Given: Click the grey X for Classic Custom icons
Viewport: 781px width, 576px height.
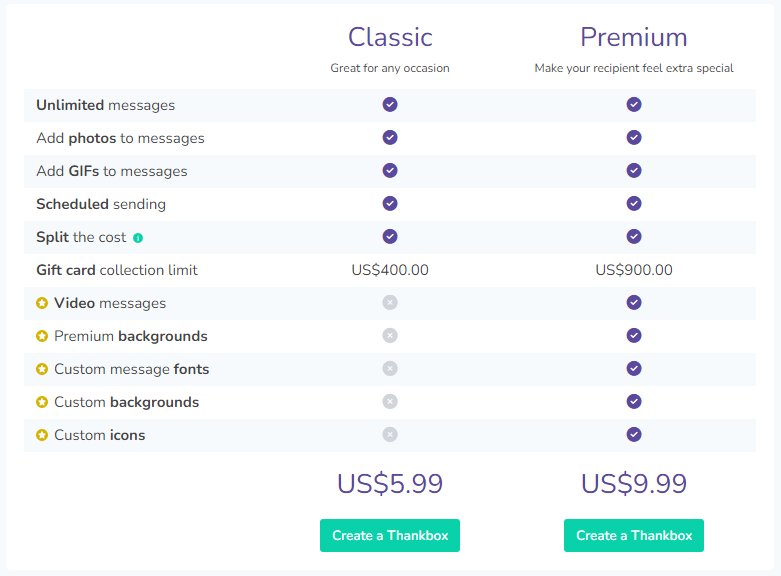Looking at the screenshot, I should click(390, 434).
